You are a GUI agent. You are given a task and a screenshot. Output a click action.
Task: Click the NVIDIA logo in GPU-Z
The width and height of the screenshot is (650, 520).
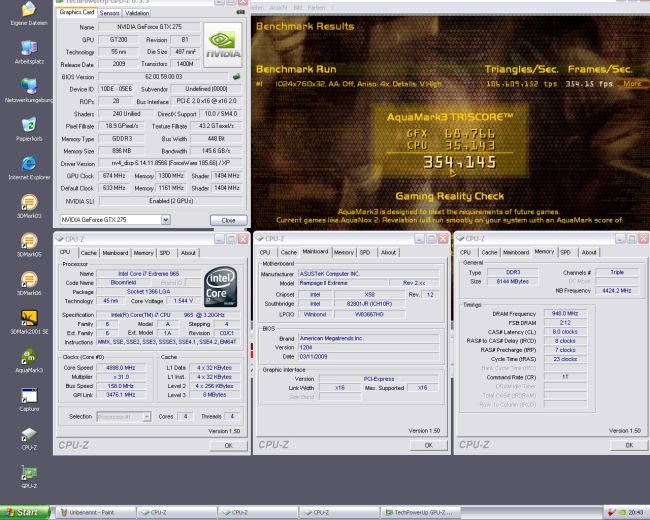coord(223,45)
